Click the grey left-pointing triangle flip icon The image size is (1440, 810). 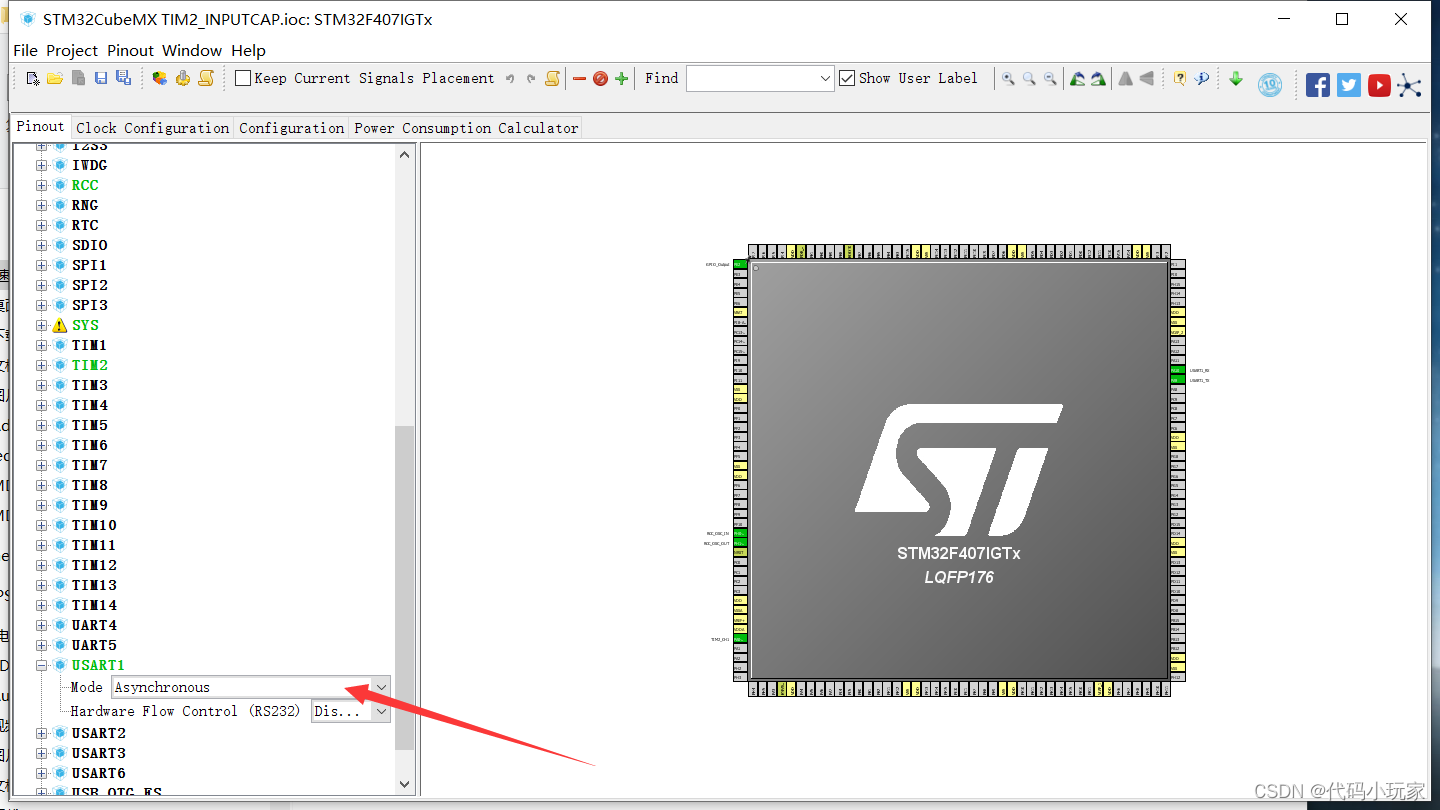tap(1146, 78)
